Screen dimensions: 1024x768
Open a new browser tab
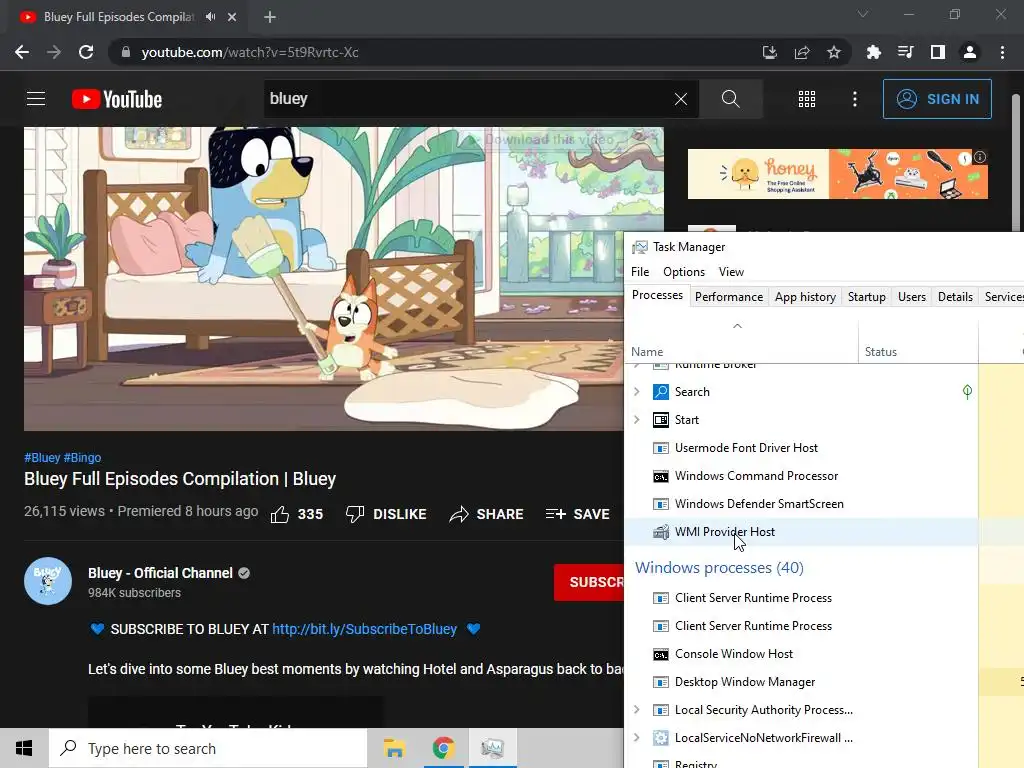pyautogui.click(x=270, y=17)
